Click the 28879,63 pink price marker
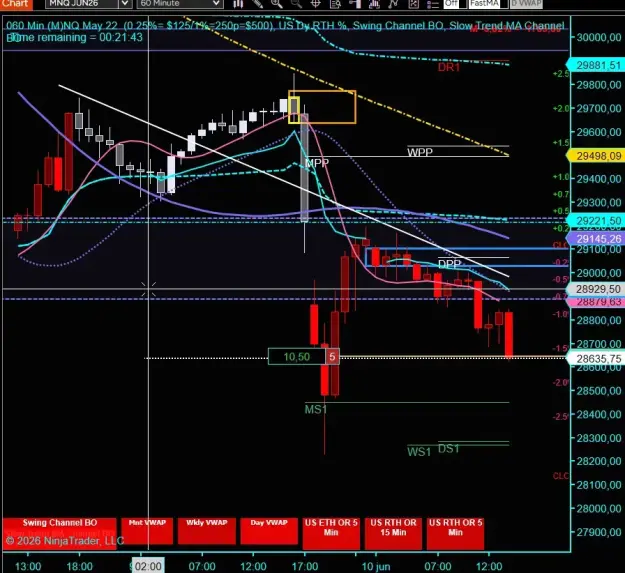 pyautogui.click(x=596, y=302)
